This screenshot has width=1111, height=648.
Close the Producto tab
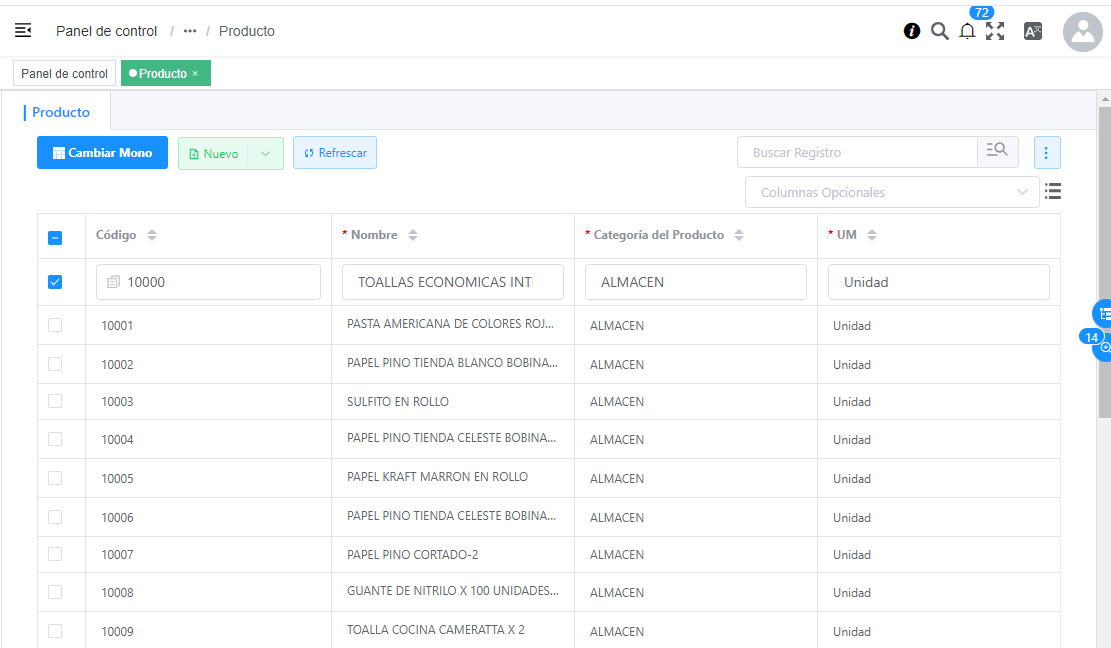point(195,74)
